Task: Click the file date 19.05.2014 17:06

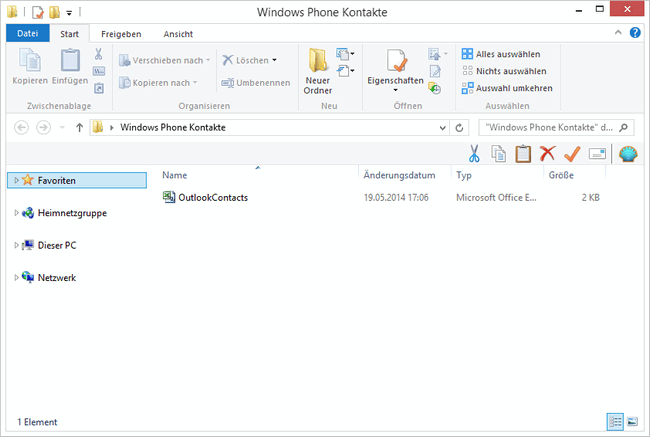Action: pyautogui.click(x=396, y=198)
